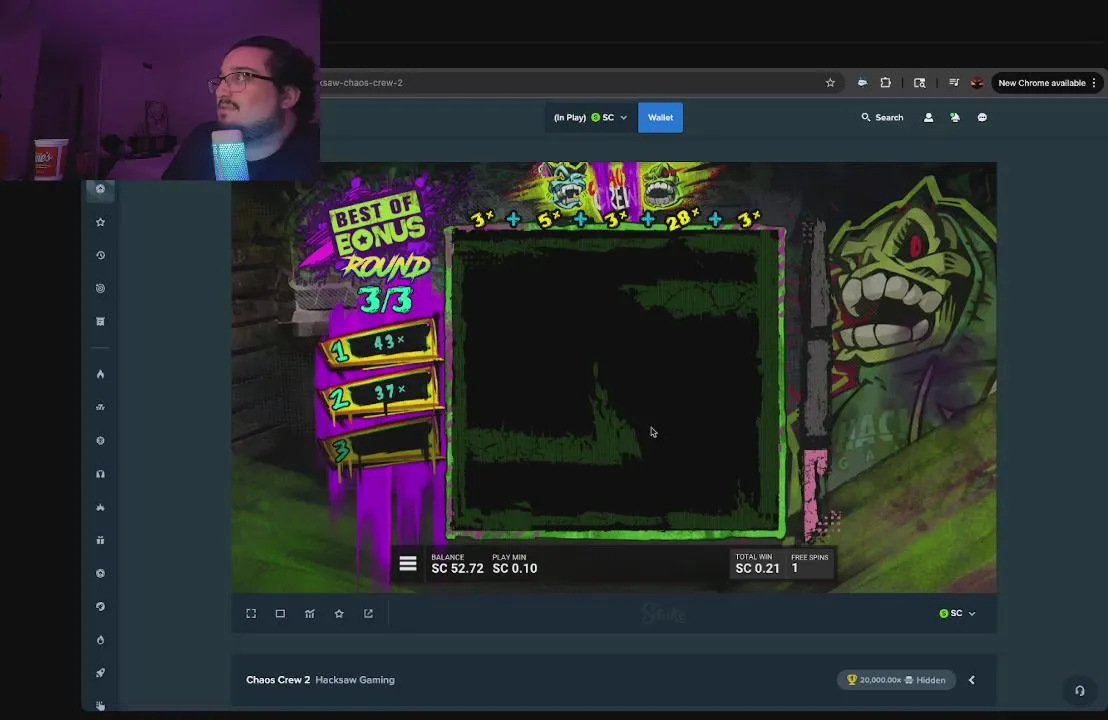Open game in popout window
1108x720 pixels.
(368, 613)
